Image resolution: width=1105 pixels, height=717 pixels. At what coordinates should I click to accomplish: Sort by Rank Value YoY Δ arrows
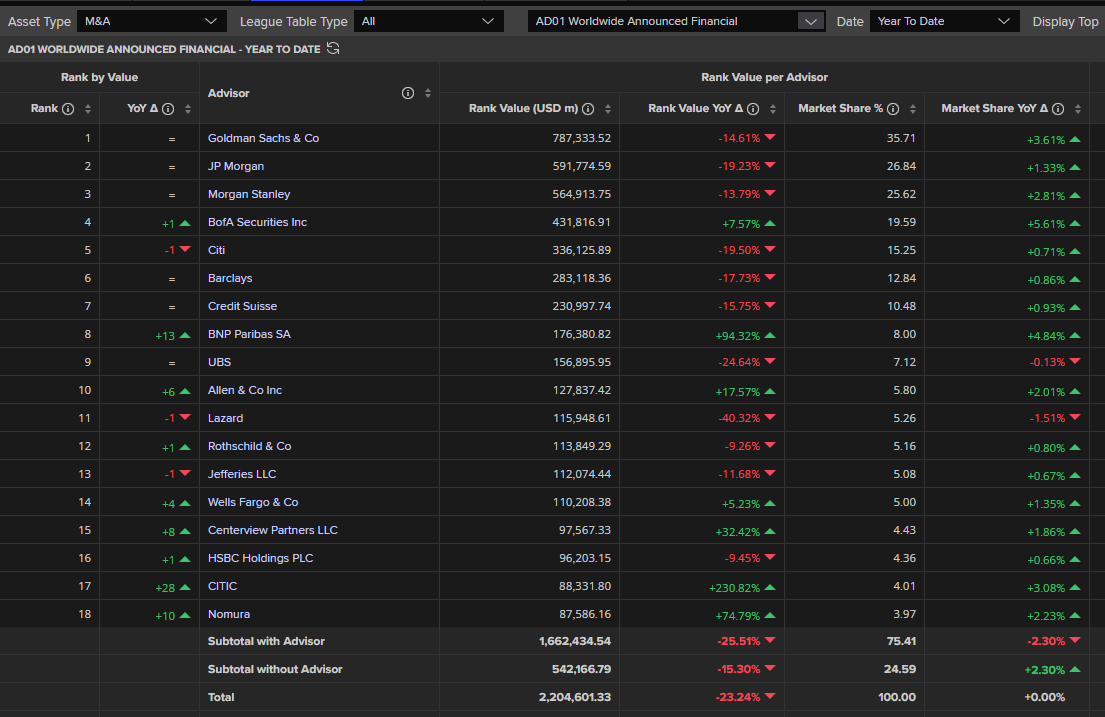(773, 109)
